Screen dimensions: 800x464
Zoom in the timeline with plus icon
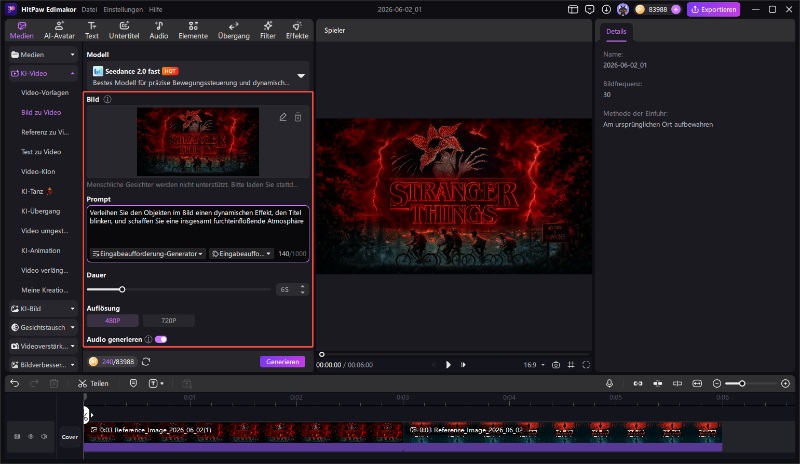coord(785,383)
